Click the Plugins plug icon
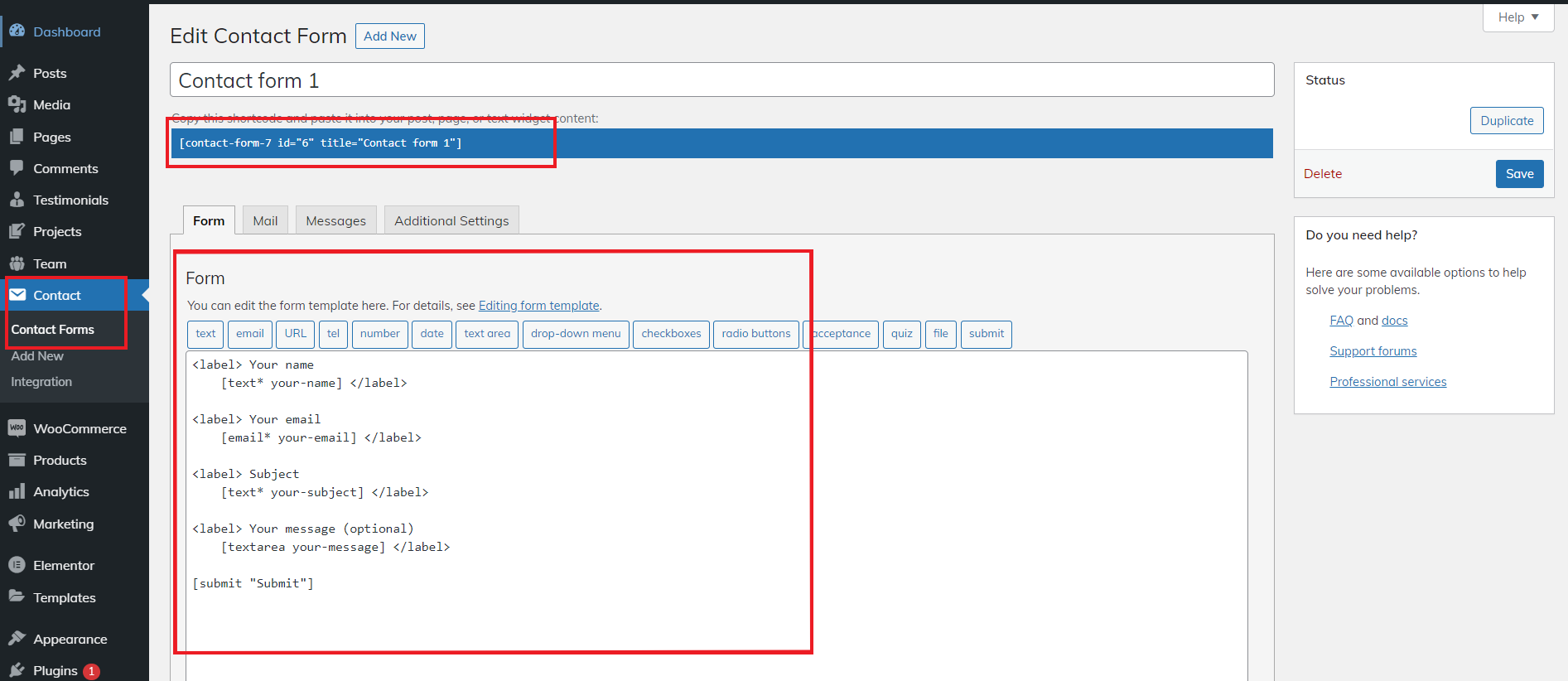This screenshot has height=681, width=1568. coord(17,670)
